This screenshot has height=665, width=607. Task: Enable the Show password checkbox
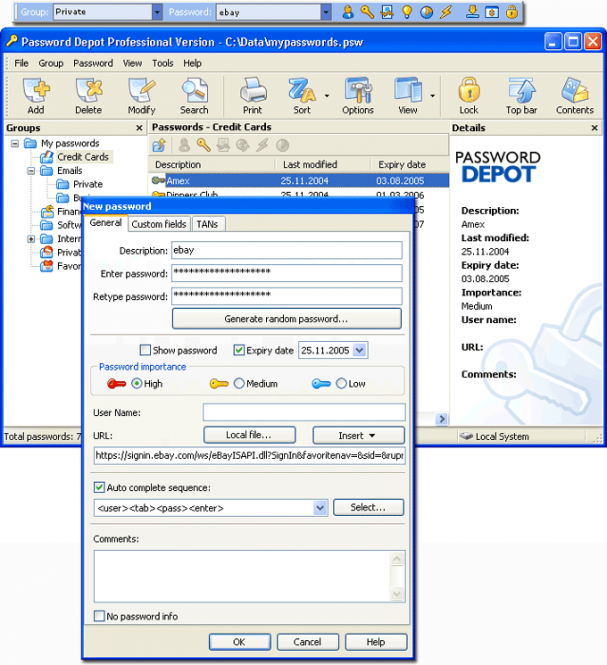point(146,351)
